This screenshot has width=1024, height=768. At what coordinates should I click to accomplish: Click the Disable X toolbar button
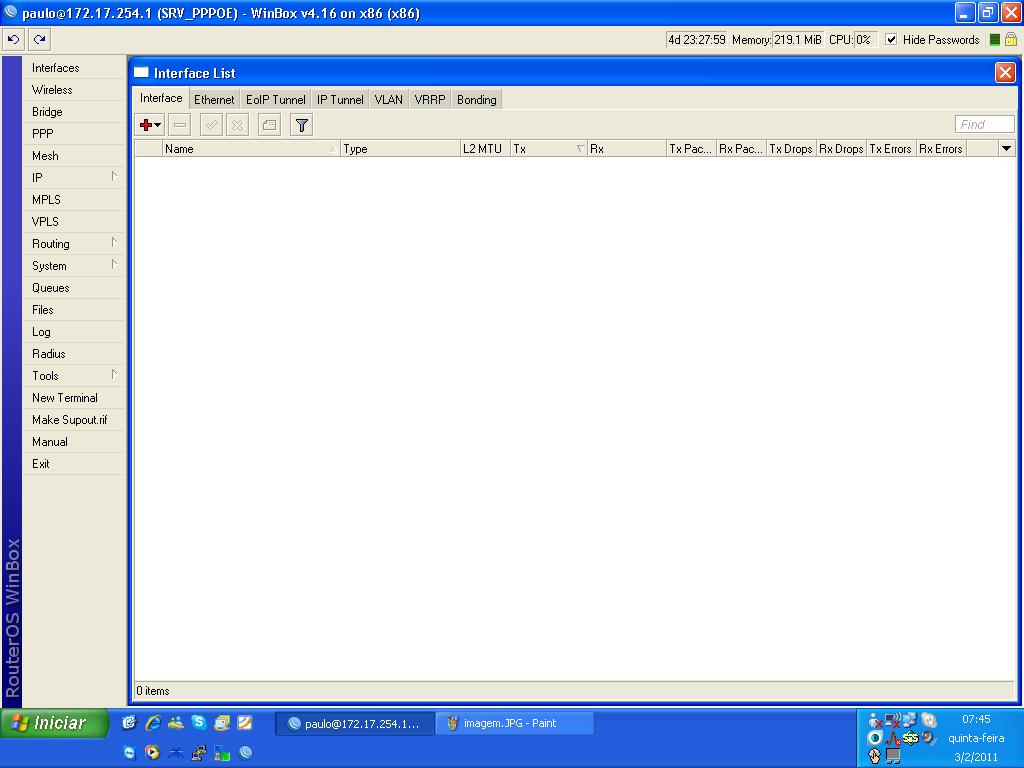[237, 125]
